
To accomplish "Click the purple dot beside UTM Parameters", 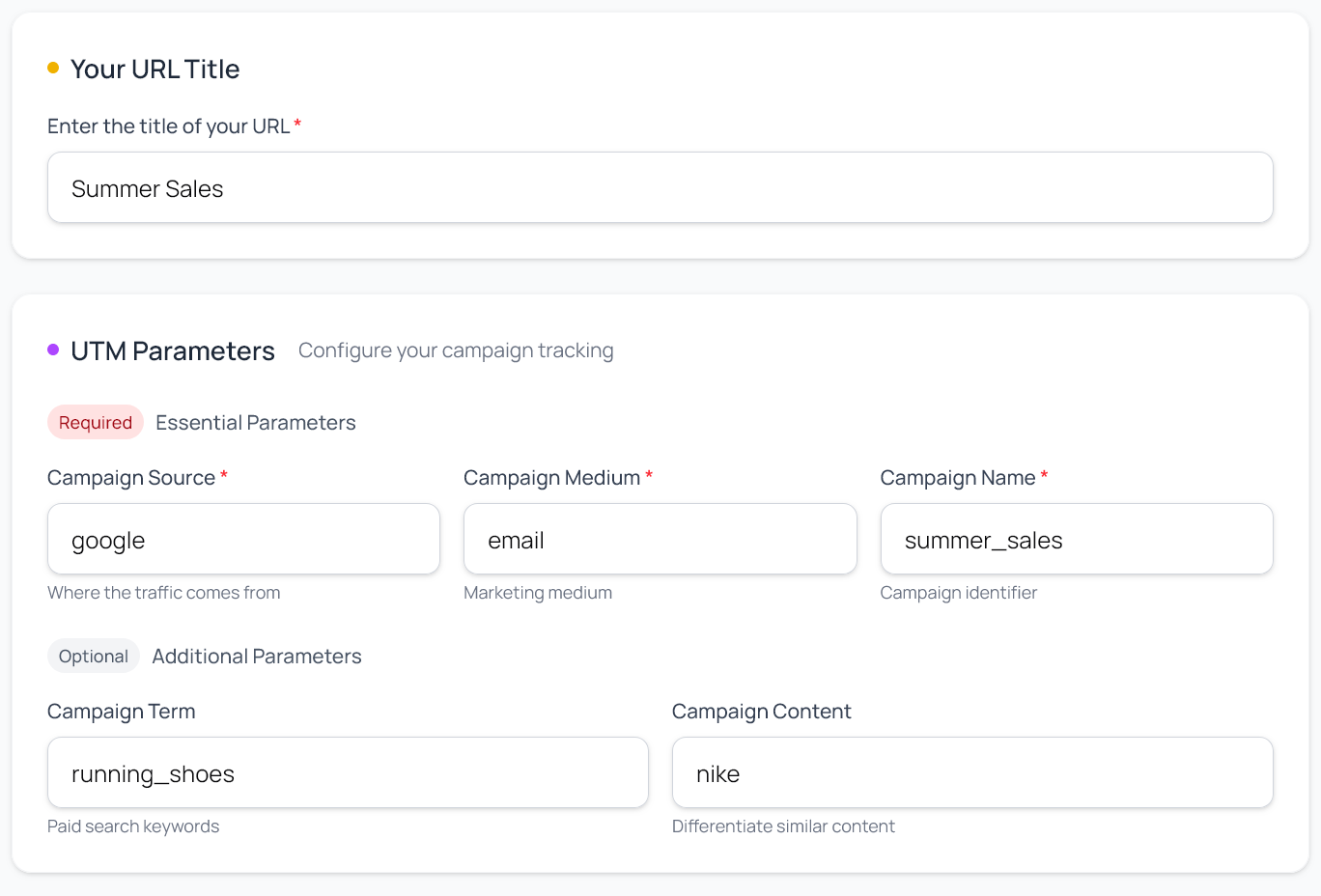I will (x=54, y=350).
